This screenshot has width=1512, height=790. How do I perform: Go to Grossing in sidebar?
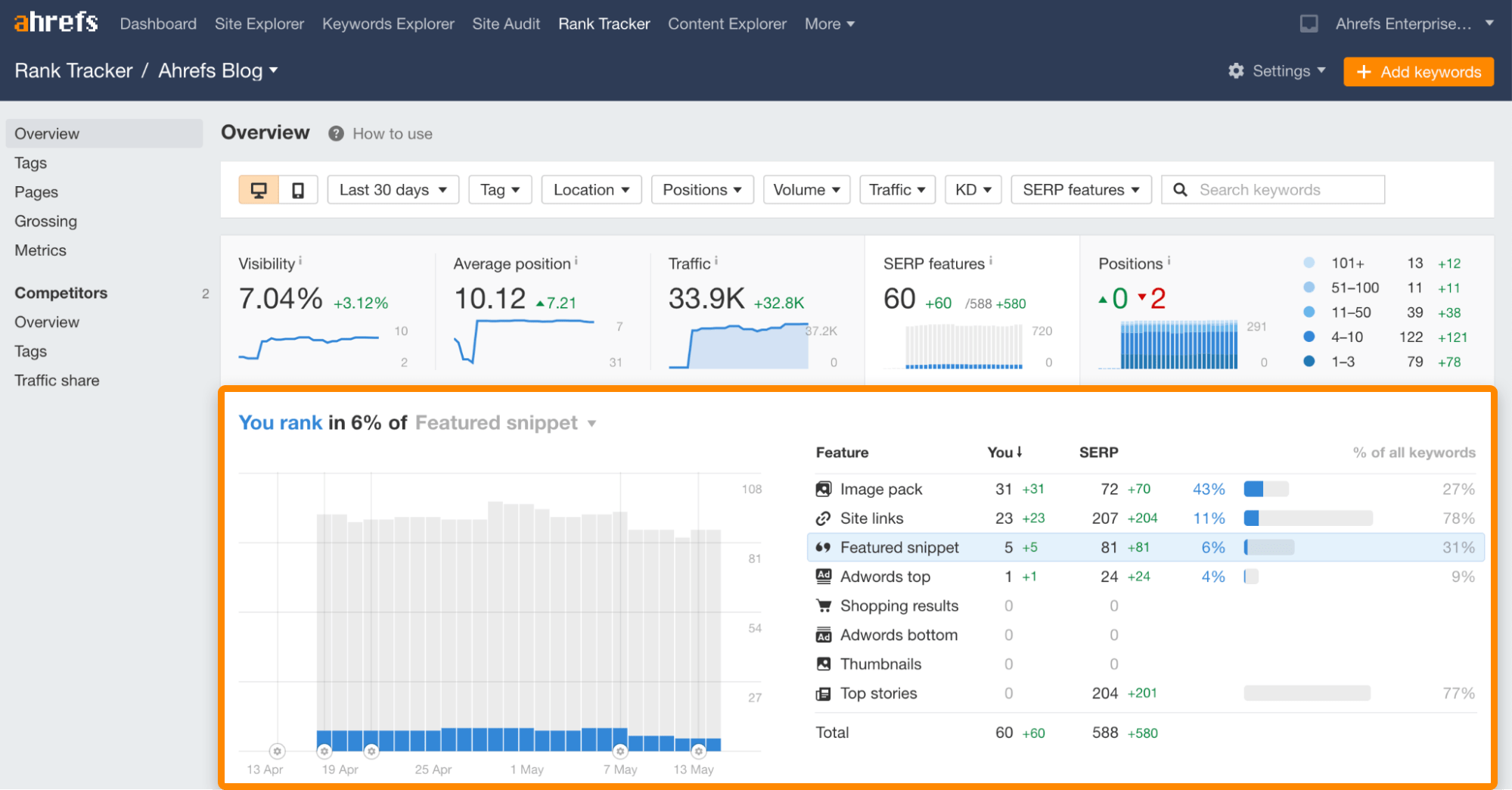tap(45, 222)
